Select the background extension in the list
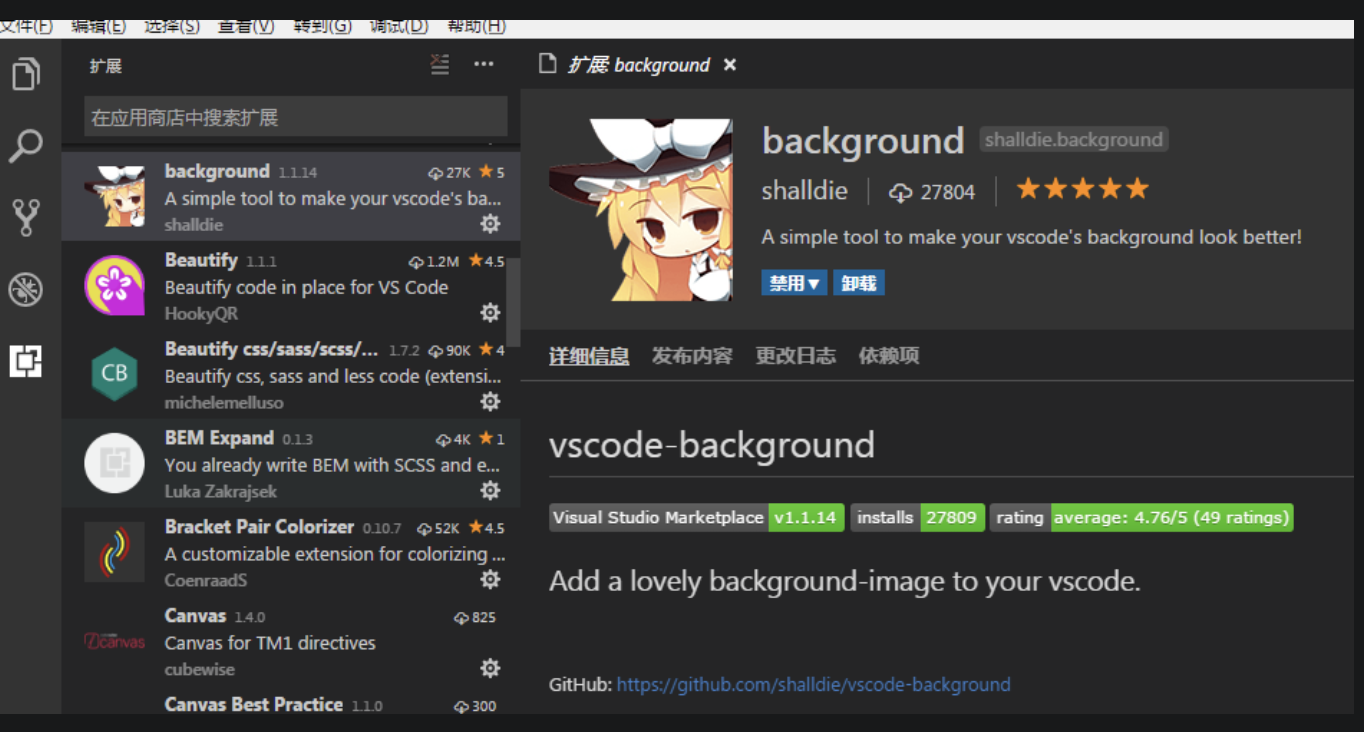This screenshot has width=1364, height=732. coord(291,197)
